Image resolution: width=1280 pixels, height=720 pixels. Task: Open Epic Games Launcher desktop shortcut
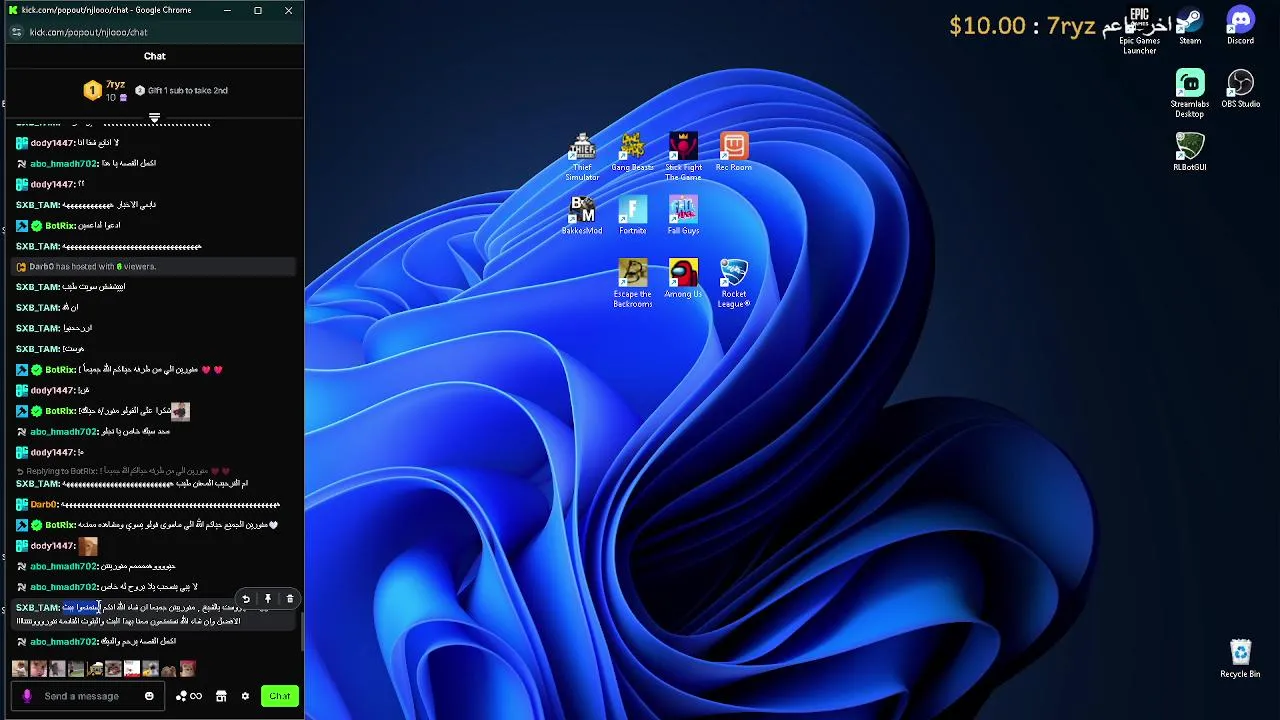(1139, 31)
